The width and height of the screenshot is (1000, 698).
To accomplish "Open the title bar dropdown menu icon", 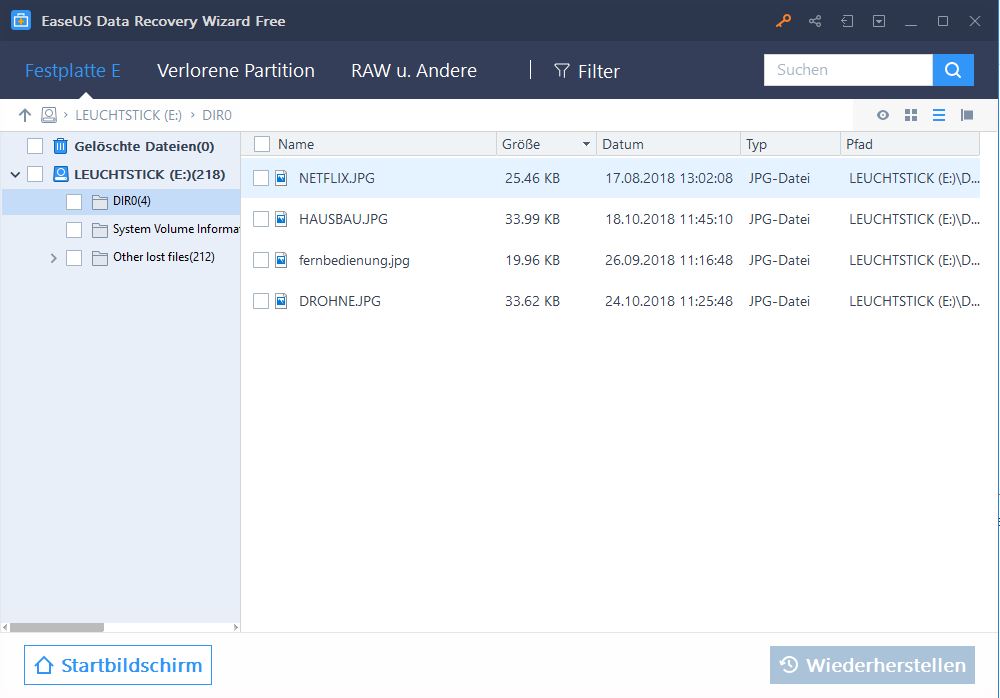I will click(879, 21).
